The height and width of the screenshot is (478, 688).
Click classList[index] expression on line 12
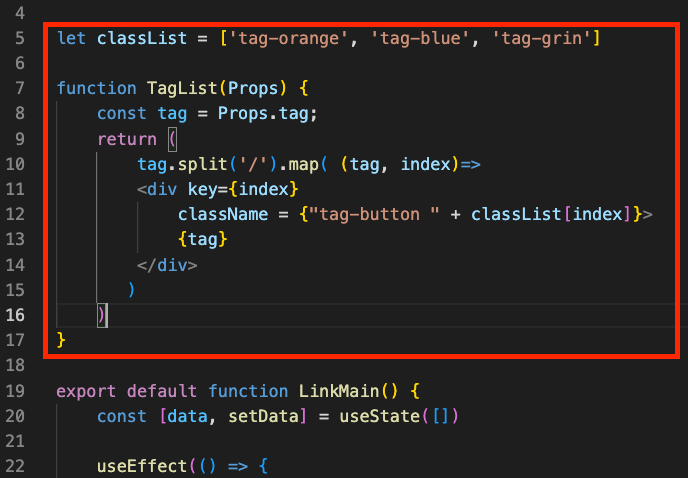coord(551,214)
